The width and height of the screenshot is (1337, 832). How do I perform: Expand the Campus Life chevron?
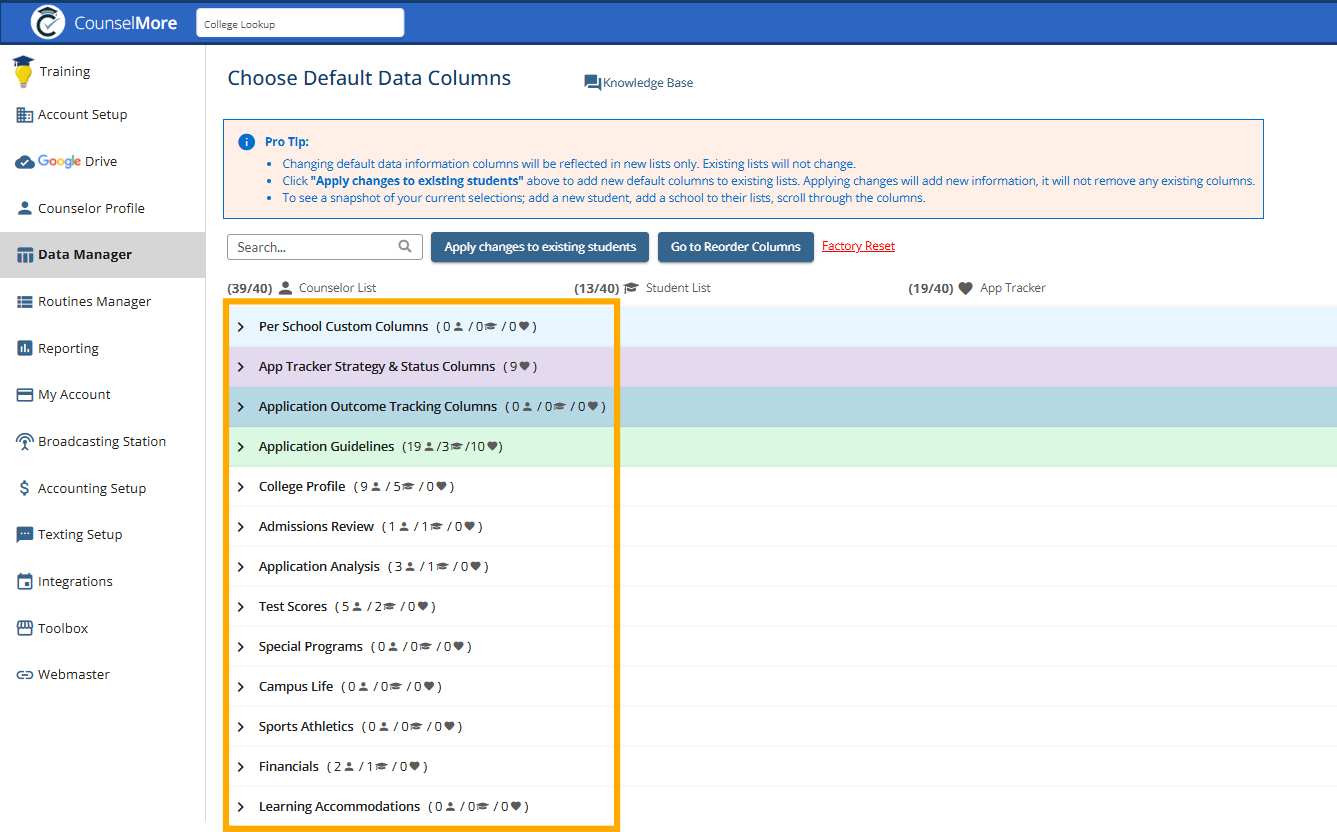pyautogui.click(x=241, y=687)
